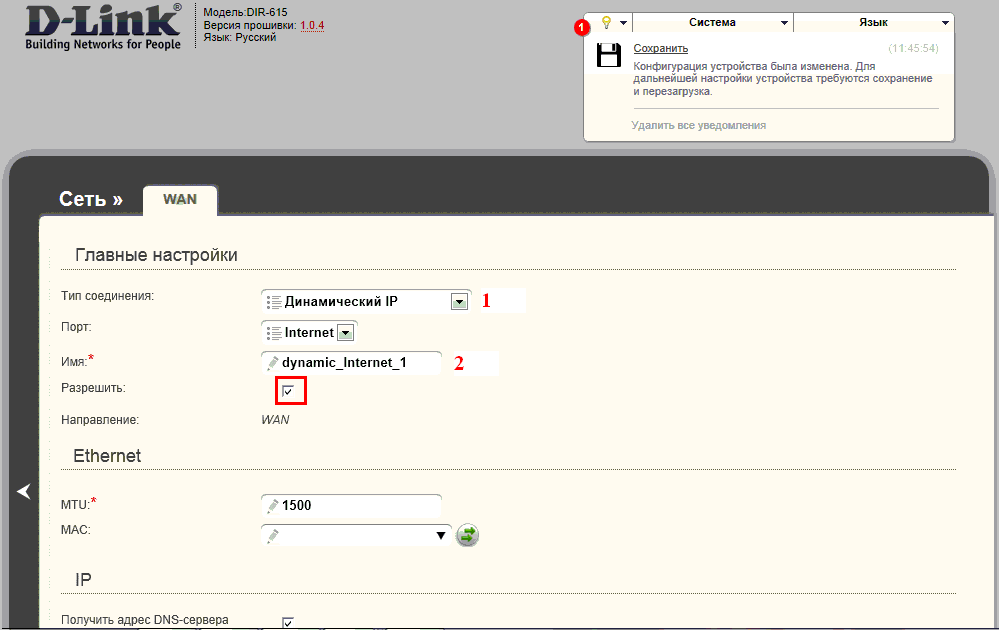Click the Удалить все уведомления link
The height and width of the screenshot is (630, 999).
coord(698,125)
